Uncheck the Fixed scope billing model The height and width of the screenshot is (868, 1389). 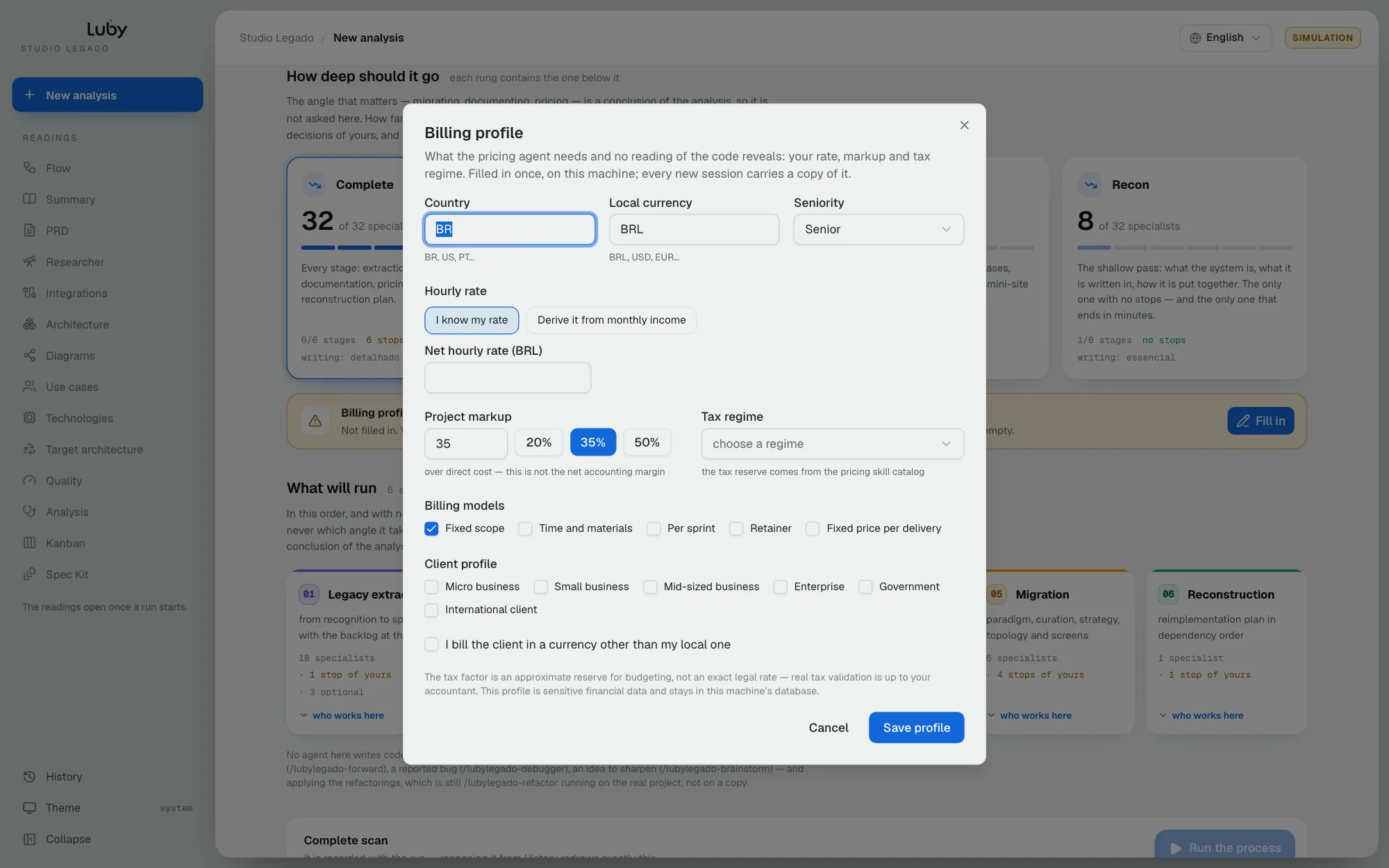[x=431, y=528]
